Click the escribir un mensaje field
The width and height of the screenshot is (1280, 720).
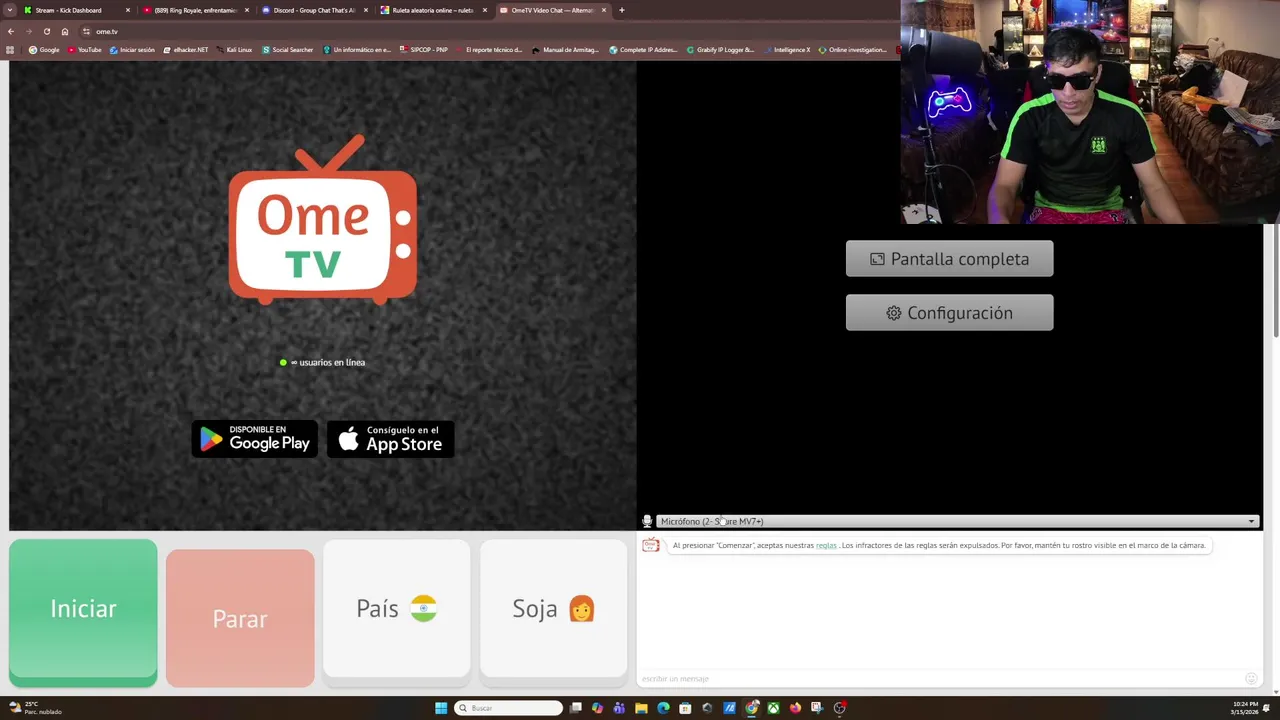pos(940,679)
